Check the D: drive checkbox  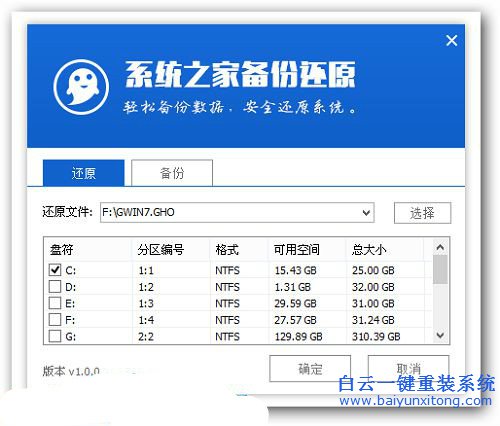(55, 286)
